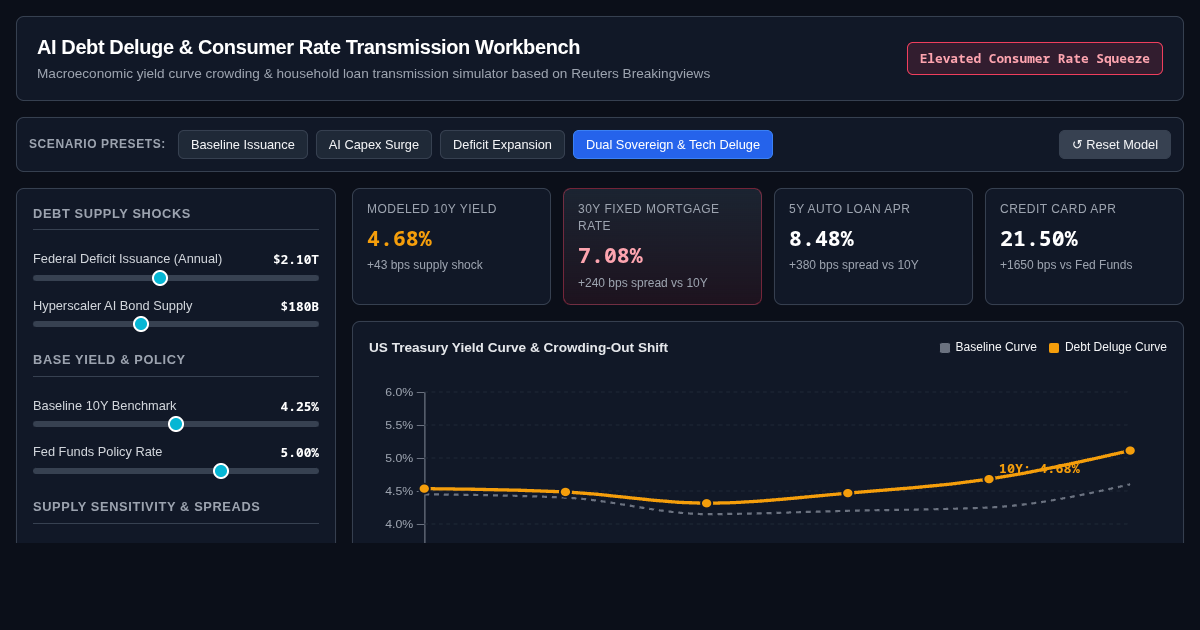Click the 21.50% credit card rate value

(x=1039, y=239)
